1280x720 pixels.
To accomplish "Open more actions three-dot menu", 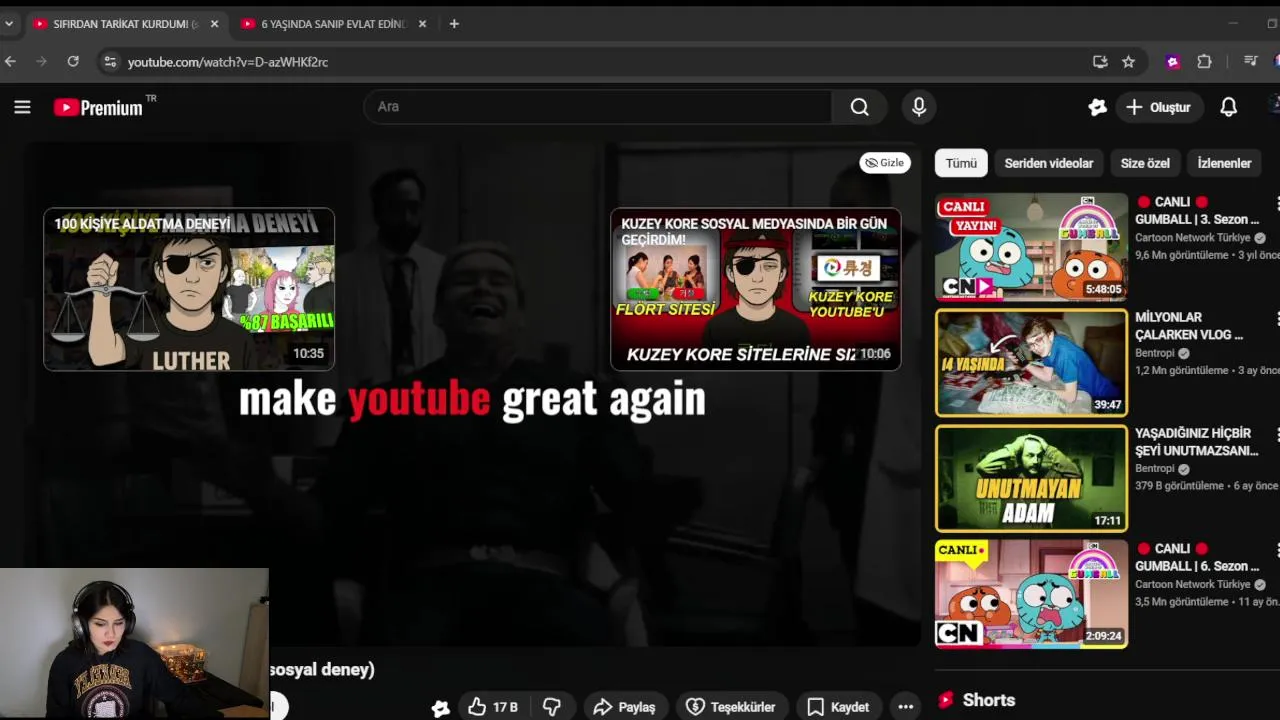I will tap(905, 707).
